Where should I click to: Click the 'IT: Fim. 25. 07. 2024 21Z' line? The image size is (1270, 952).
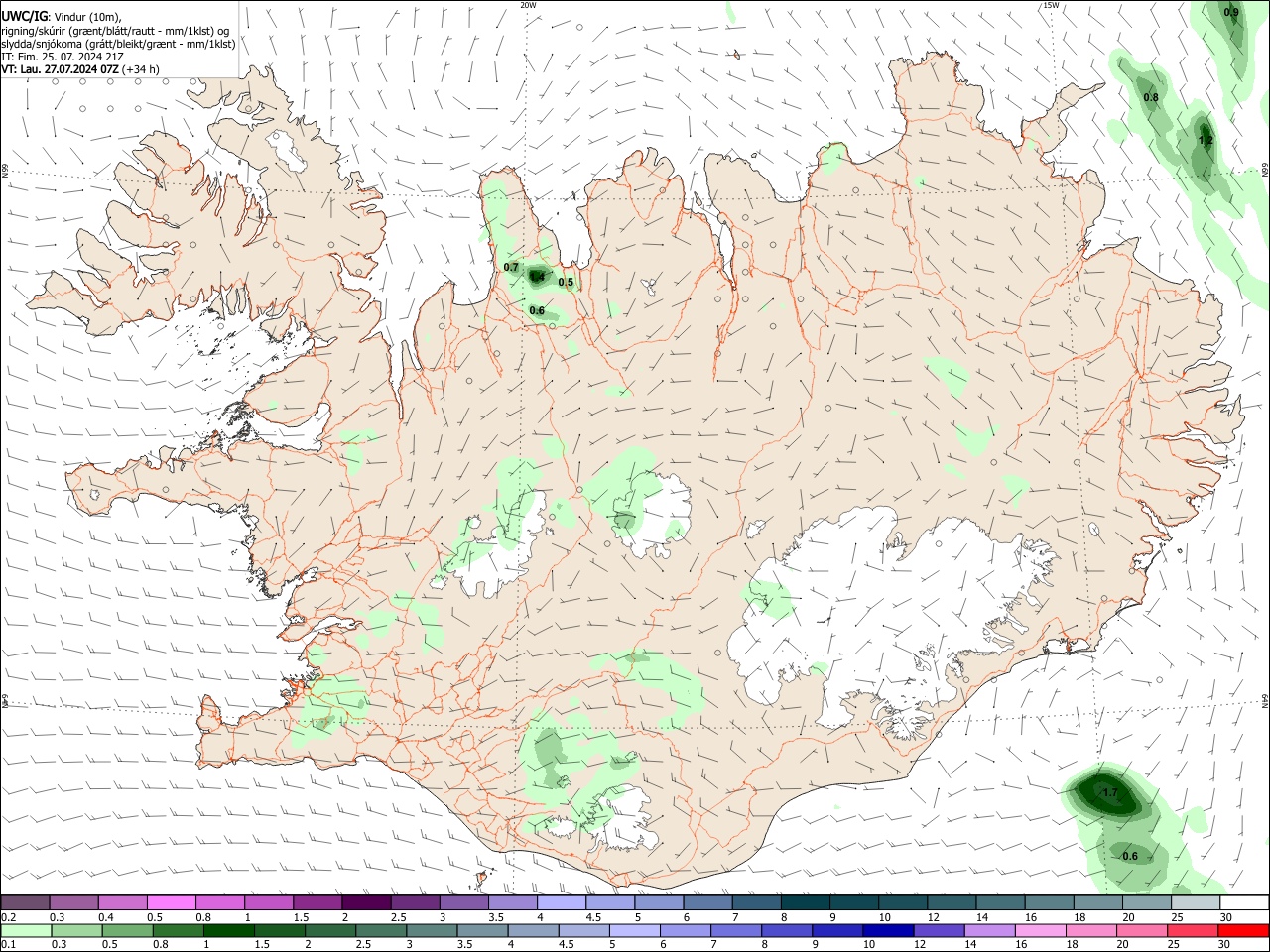tap(62, 57)
